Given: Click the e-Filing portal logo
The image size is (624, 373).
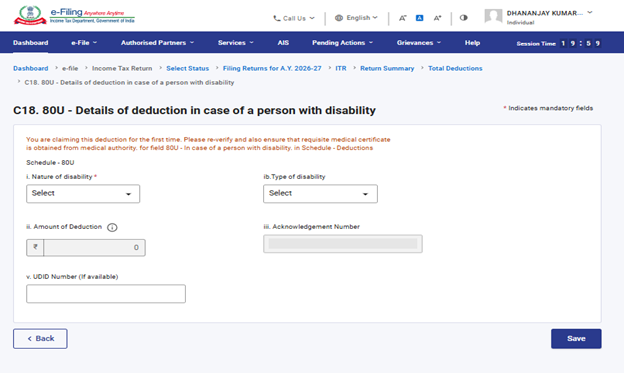Looking at the screenshot, I should pyautogui.click(x=74, y=16).
